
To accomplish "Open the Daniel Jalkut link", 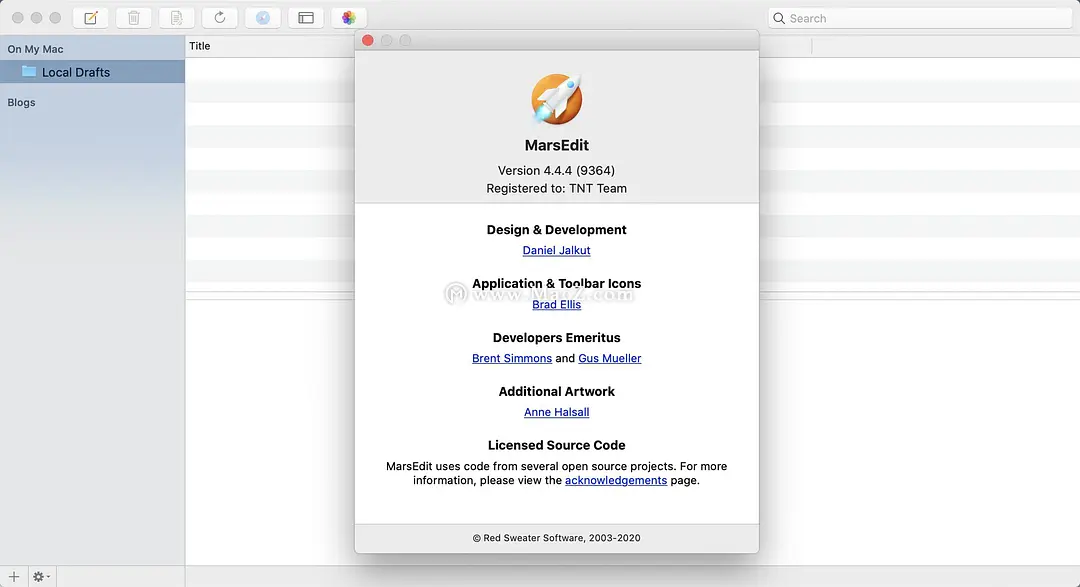I will [x=557, y=250].
